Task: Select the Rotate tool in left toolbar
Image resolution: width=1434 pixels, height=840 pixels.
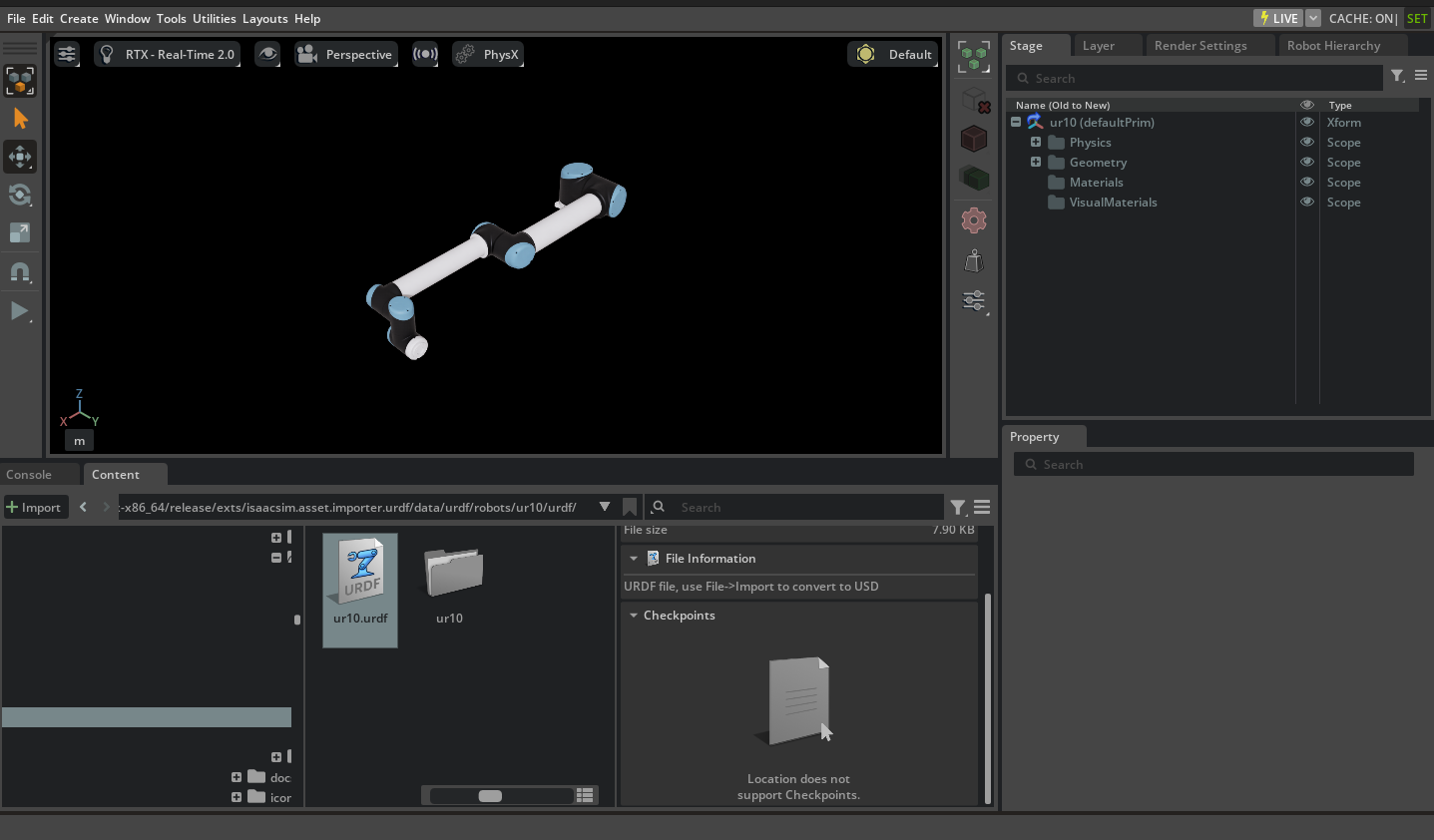Action: click(20, 195)
